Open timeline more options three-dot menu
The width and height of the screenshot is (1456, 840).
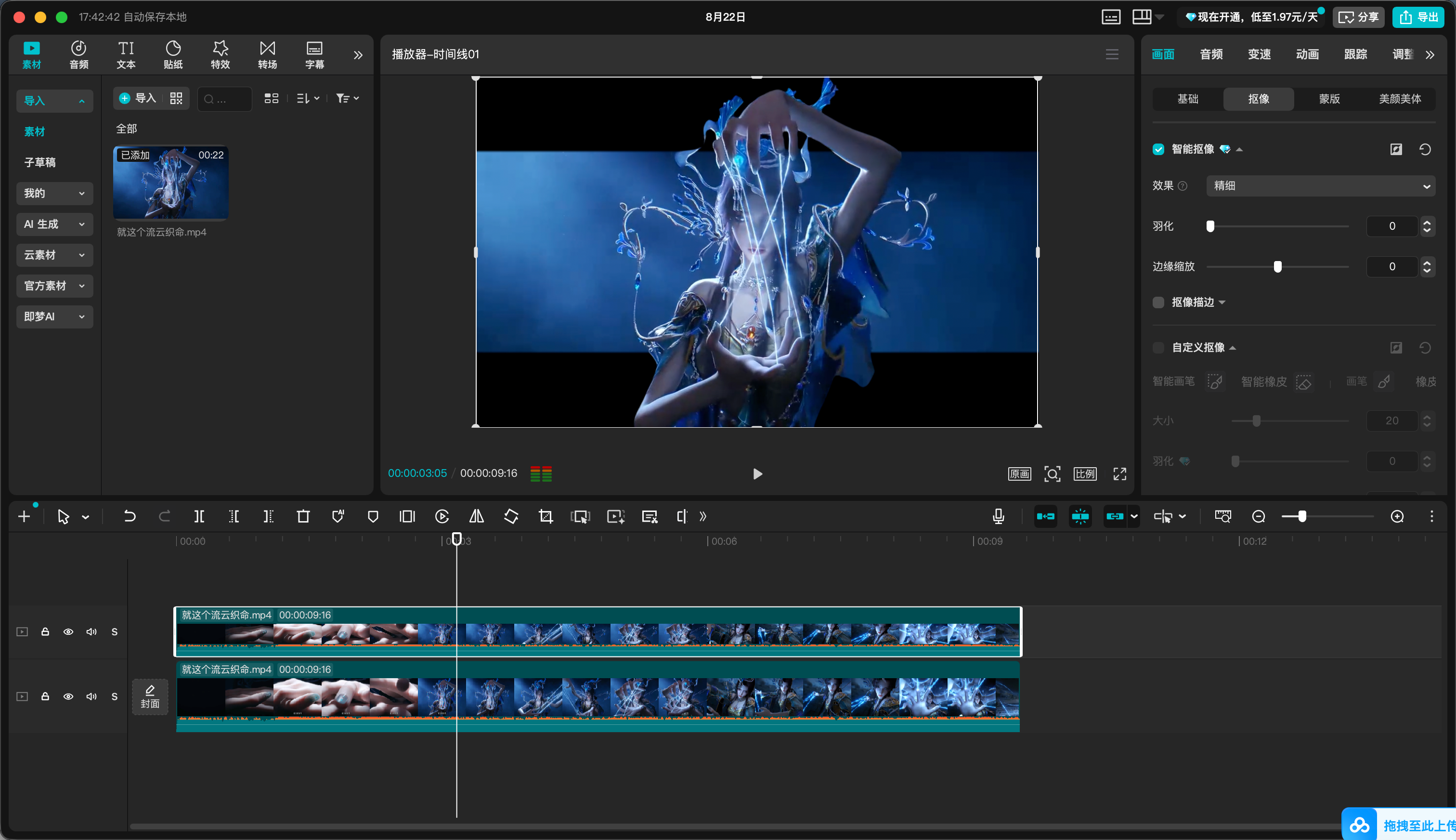[1432, 516]
